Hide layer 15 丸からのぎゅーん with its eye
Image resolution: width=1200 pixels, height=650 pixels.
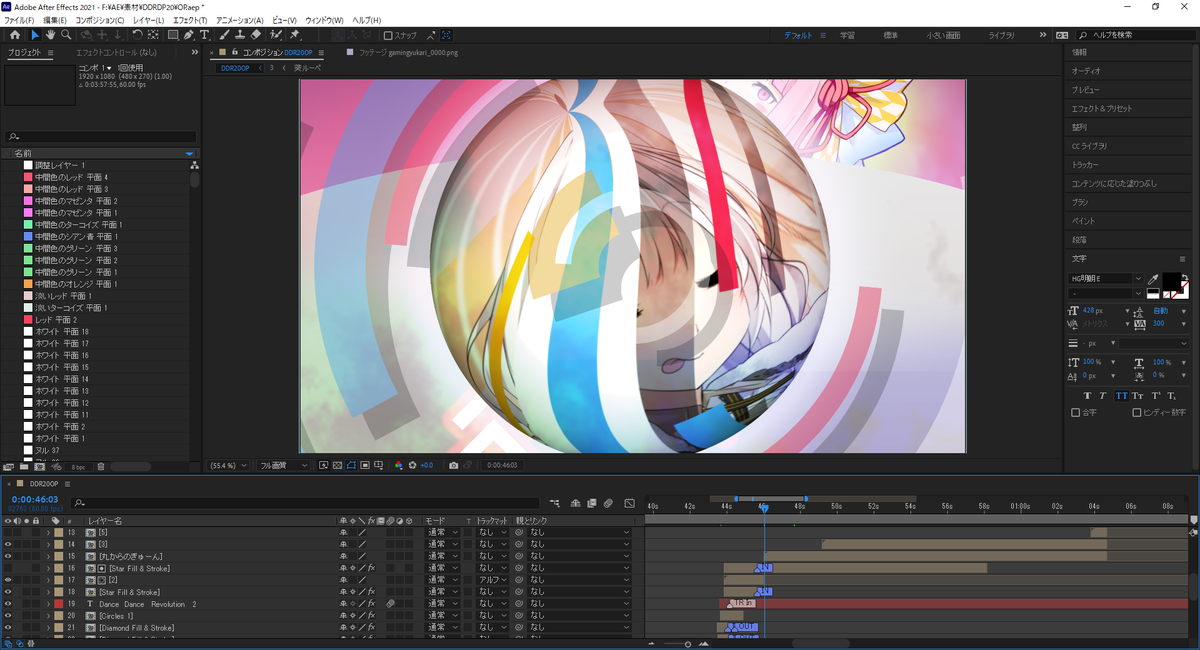pyautogui.click(x=8, y=556)
